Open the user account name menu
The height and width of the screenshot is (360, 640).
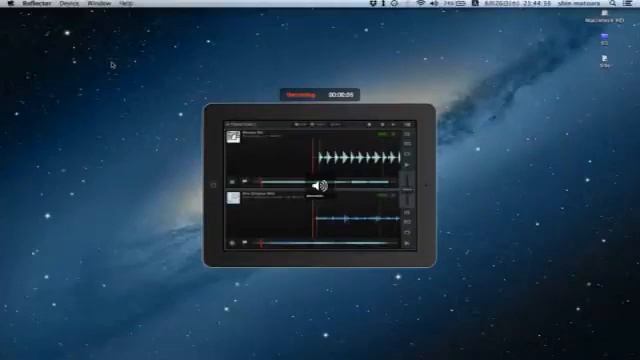click(x=579, y=3)
